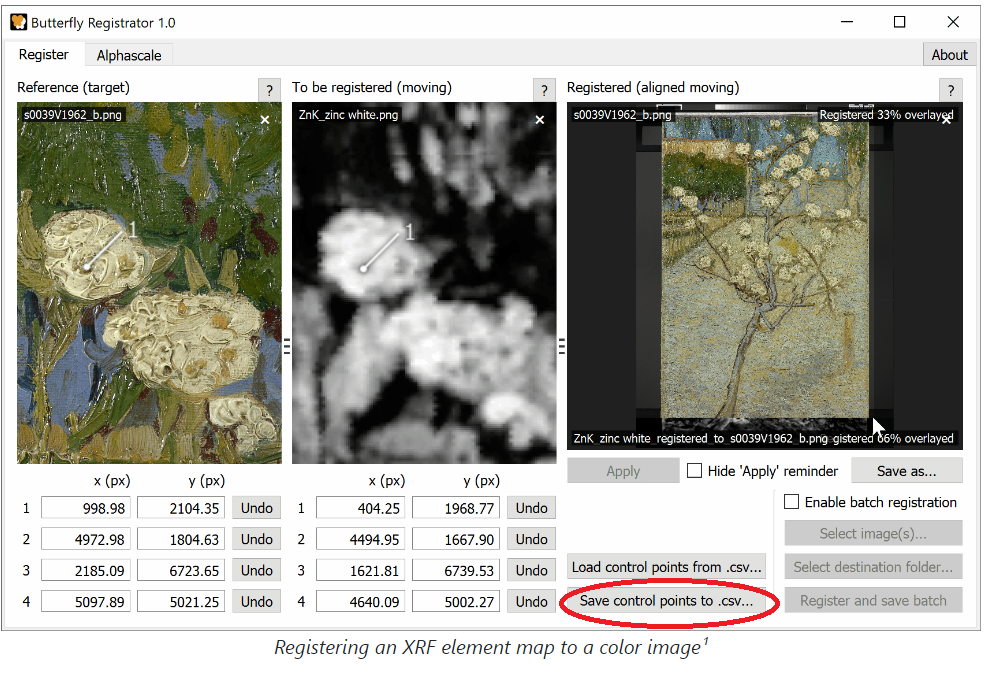Viewport: 986px width, 681px height.
Task: Open the About page
Action: click(x=949, y=55)
